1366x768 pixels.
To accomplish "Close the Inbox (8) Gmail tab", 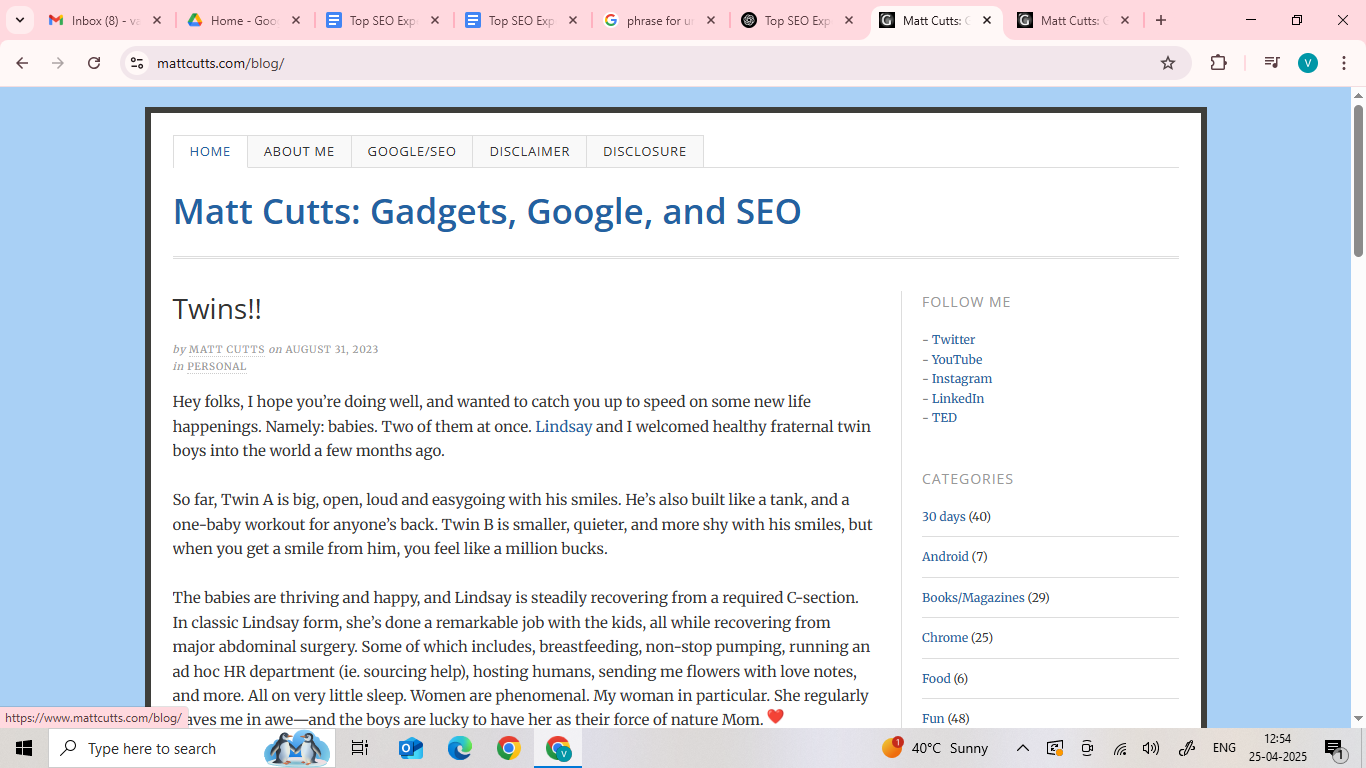I will coord(157,20).
